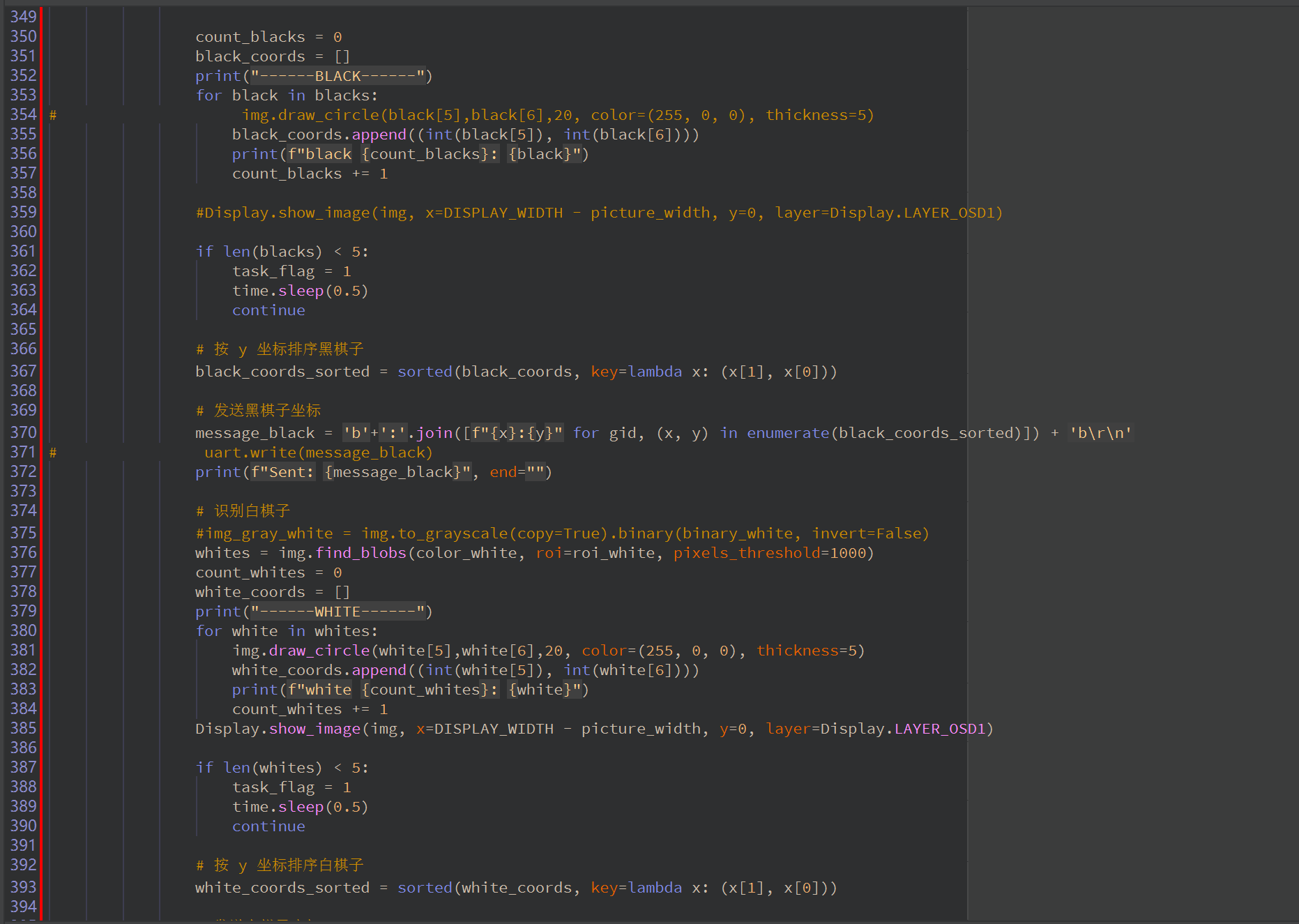
Task: Click the 'white_coords = []' line
Action: pos(273,592)
